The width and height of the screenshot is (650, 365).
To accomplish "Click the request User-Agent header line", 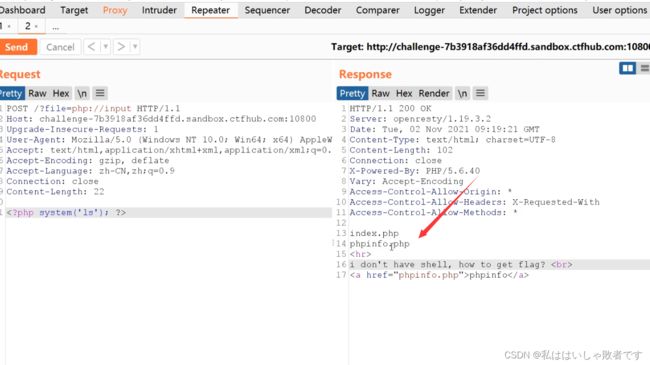I will [x=169, y=140].
